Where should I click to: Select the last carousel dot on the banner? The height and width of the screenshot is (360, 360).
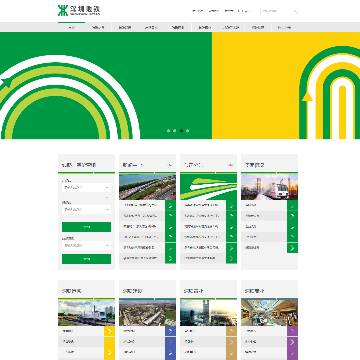[187, 131]
